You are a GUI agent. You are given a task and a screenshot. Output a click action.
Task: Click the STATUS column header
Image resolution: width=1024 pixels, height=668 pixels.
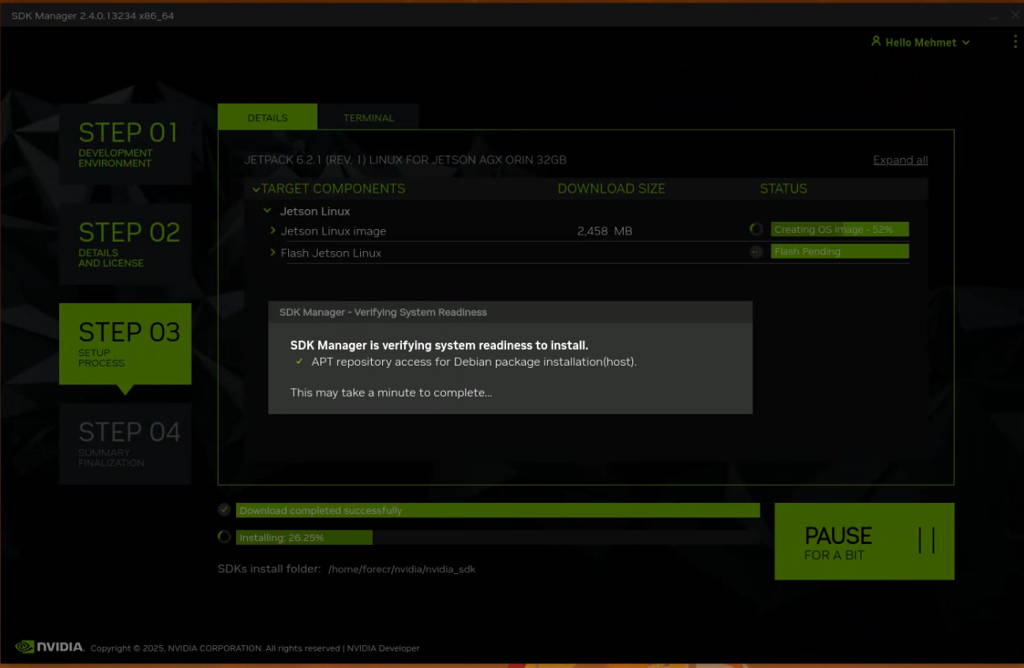coord(783,189)
